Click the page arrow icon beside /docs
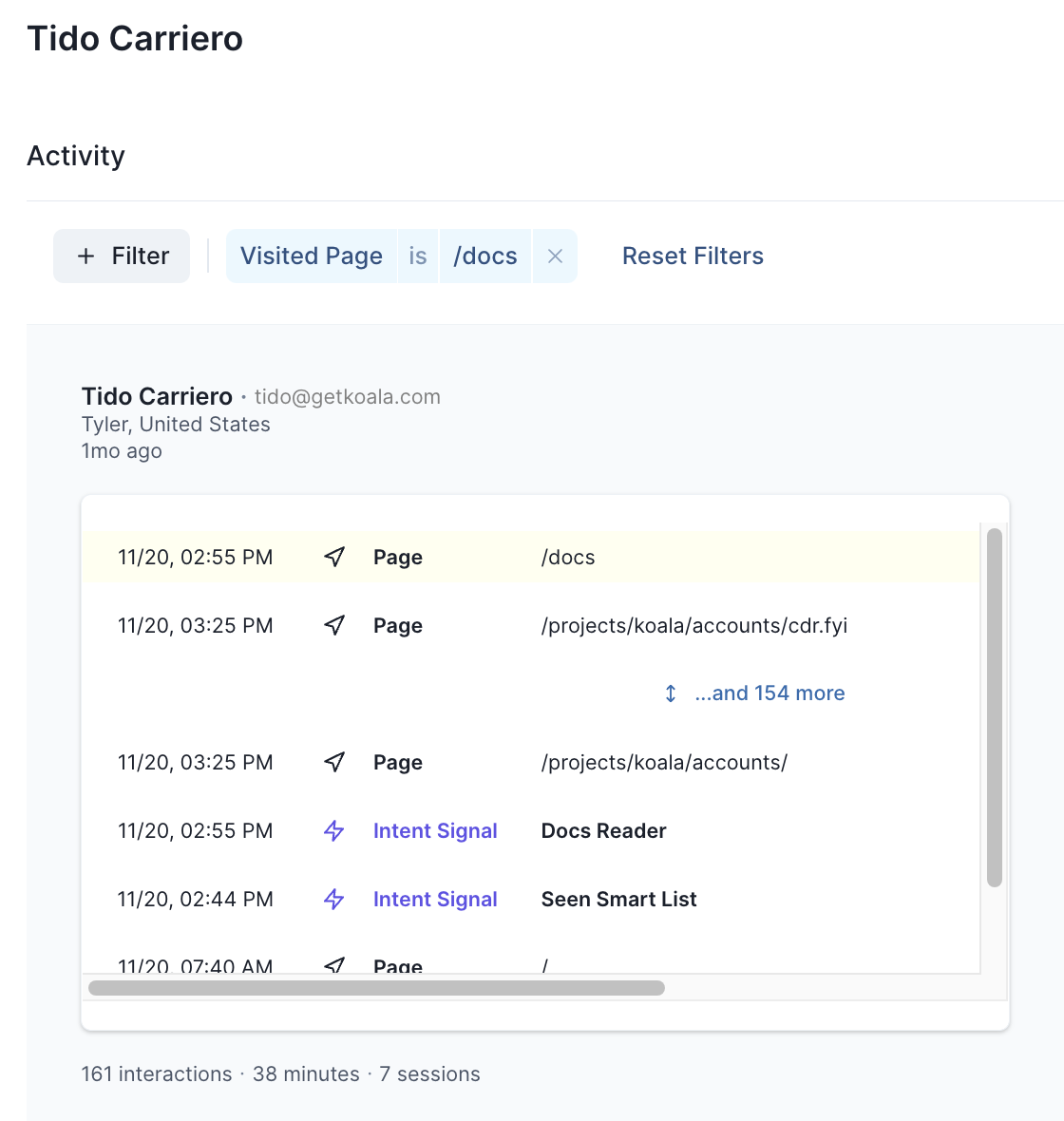This screenshot has height=1121, width=1064. [x=334, y=557]
